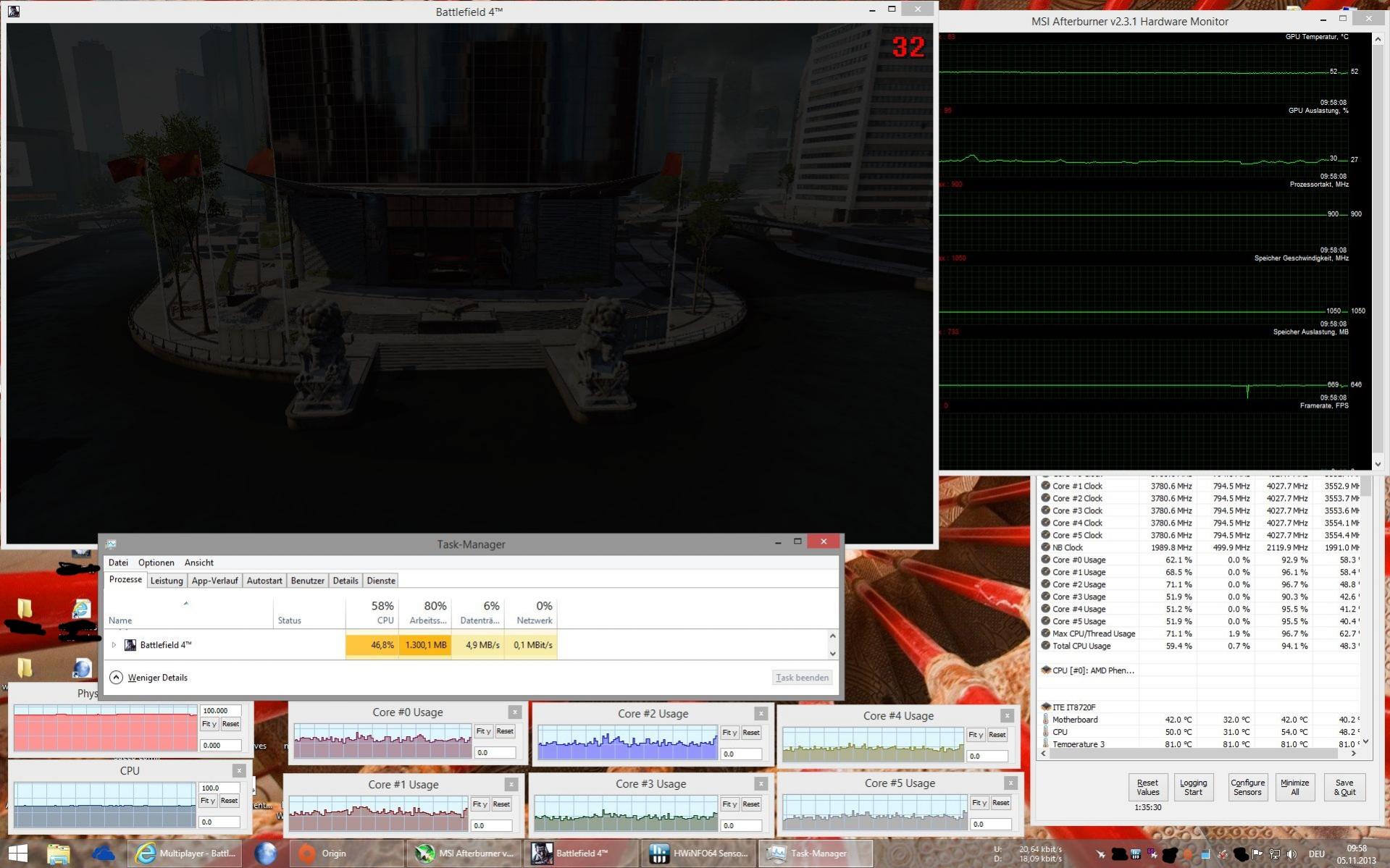Switch to Task-Manager taskbar item
The width and height of the screenshot is (1390, 868).
pos(816,854)
